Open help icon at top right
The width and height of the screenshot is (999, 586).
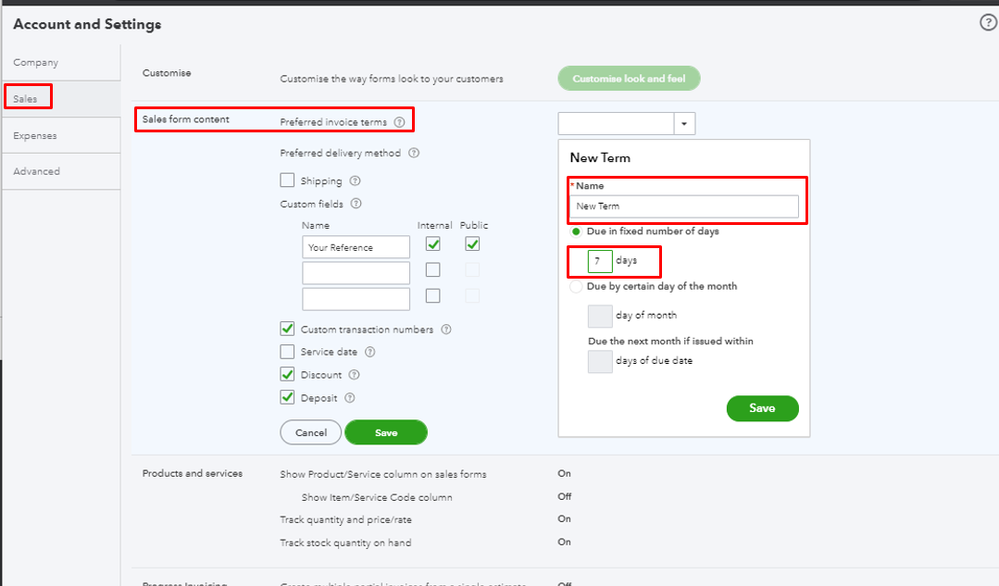click(x=988, y=23)
